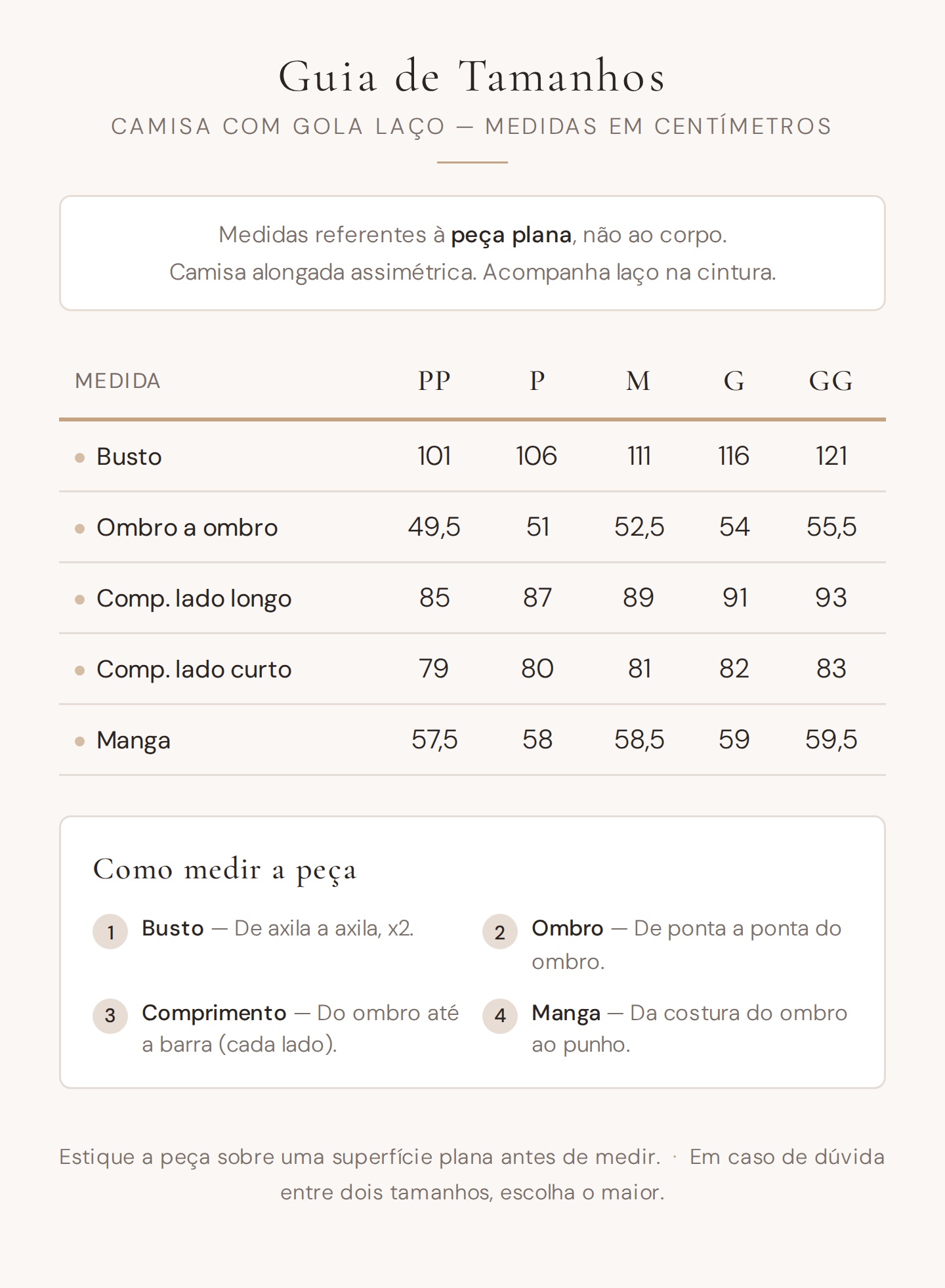The image size is (945, 1288).
Task: Select the GG size column header
Action: pyautogui.click(x=831, y=381)
